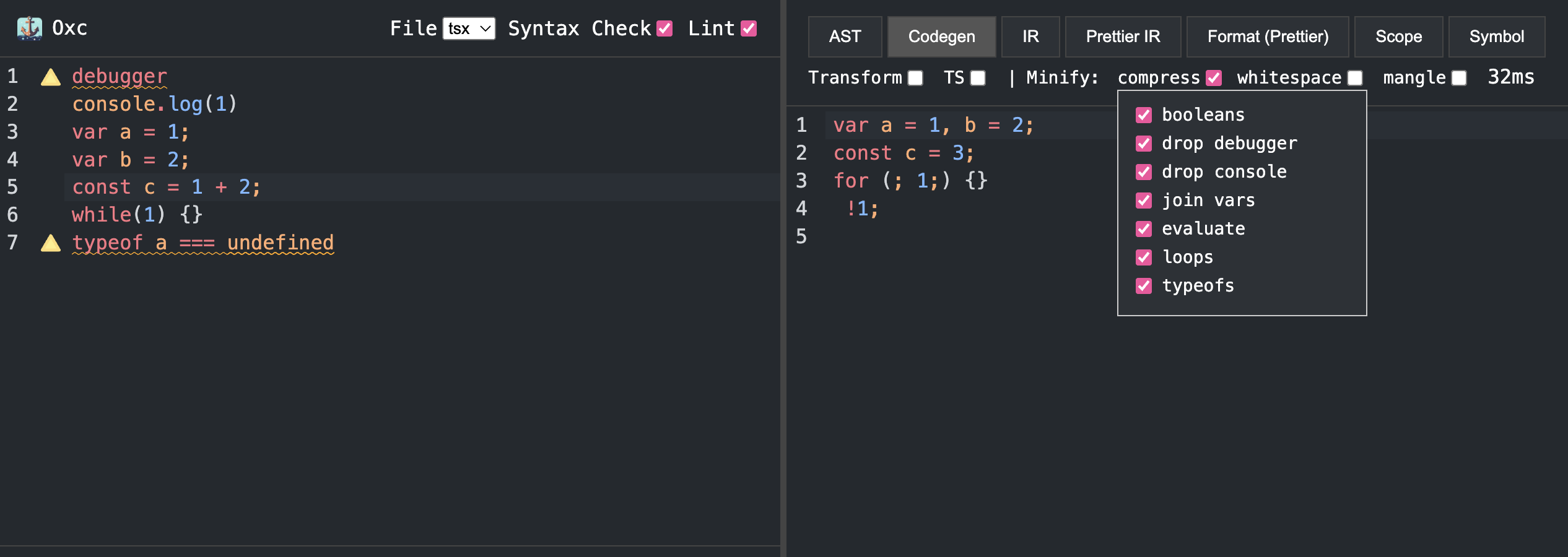
Task: Click the 'while(1) {}' source line
Action: tap(137, 215)
